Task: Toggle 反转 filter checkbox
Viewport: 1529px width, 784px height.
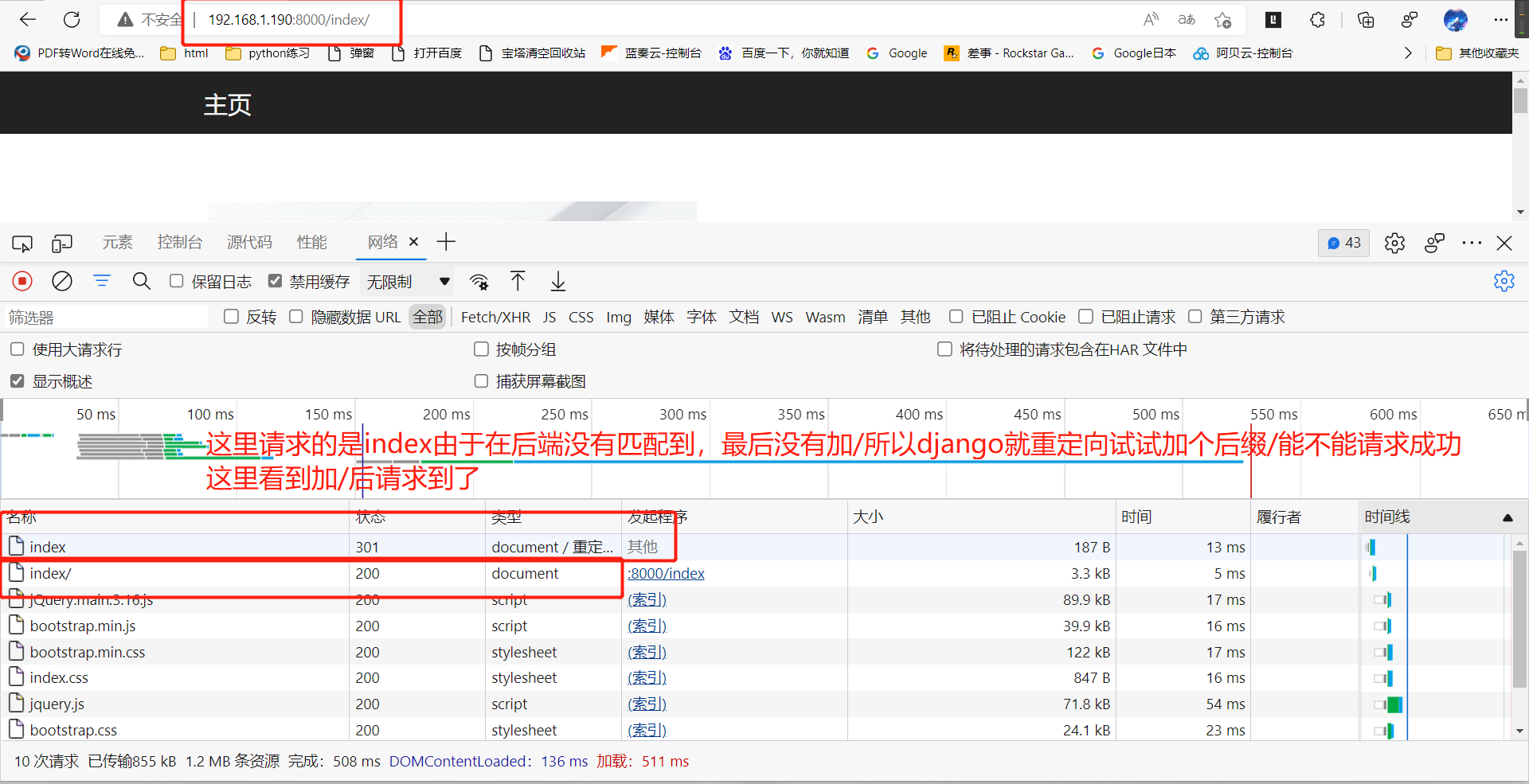Action: (x=231, y=316)
